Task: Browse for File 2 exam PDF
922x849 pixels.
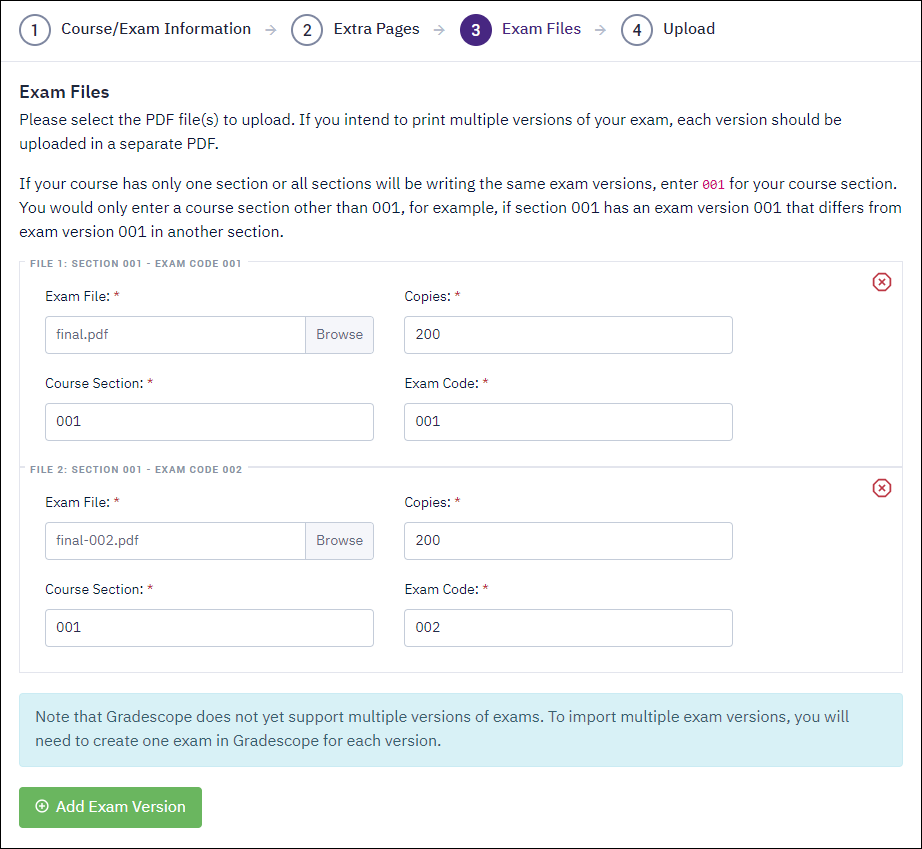Action: pos(339,541)
